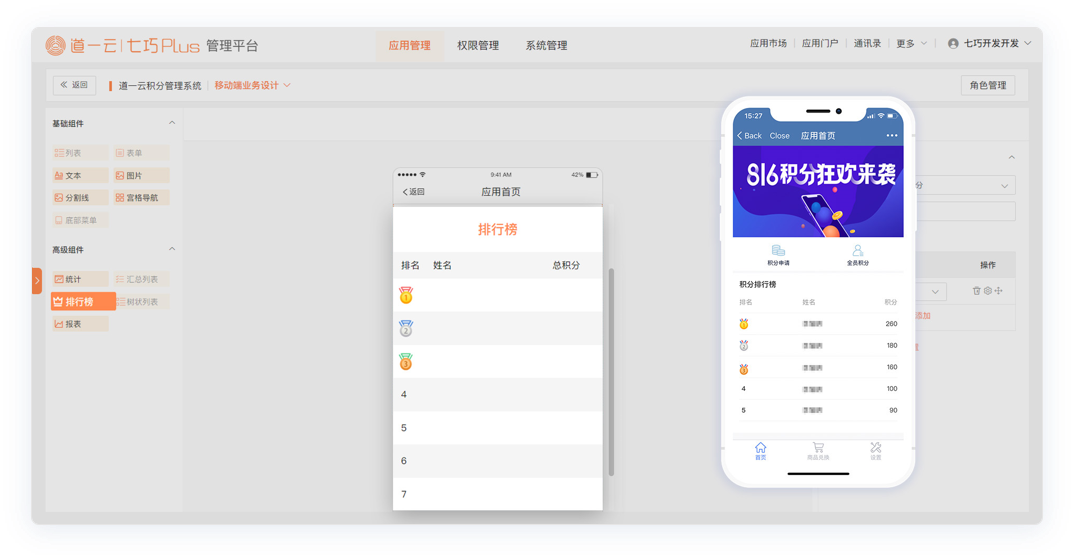Add the 统计 statistics component
This screenshot has height=560, width=1074.
point(80,279)
